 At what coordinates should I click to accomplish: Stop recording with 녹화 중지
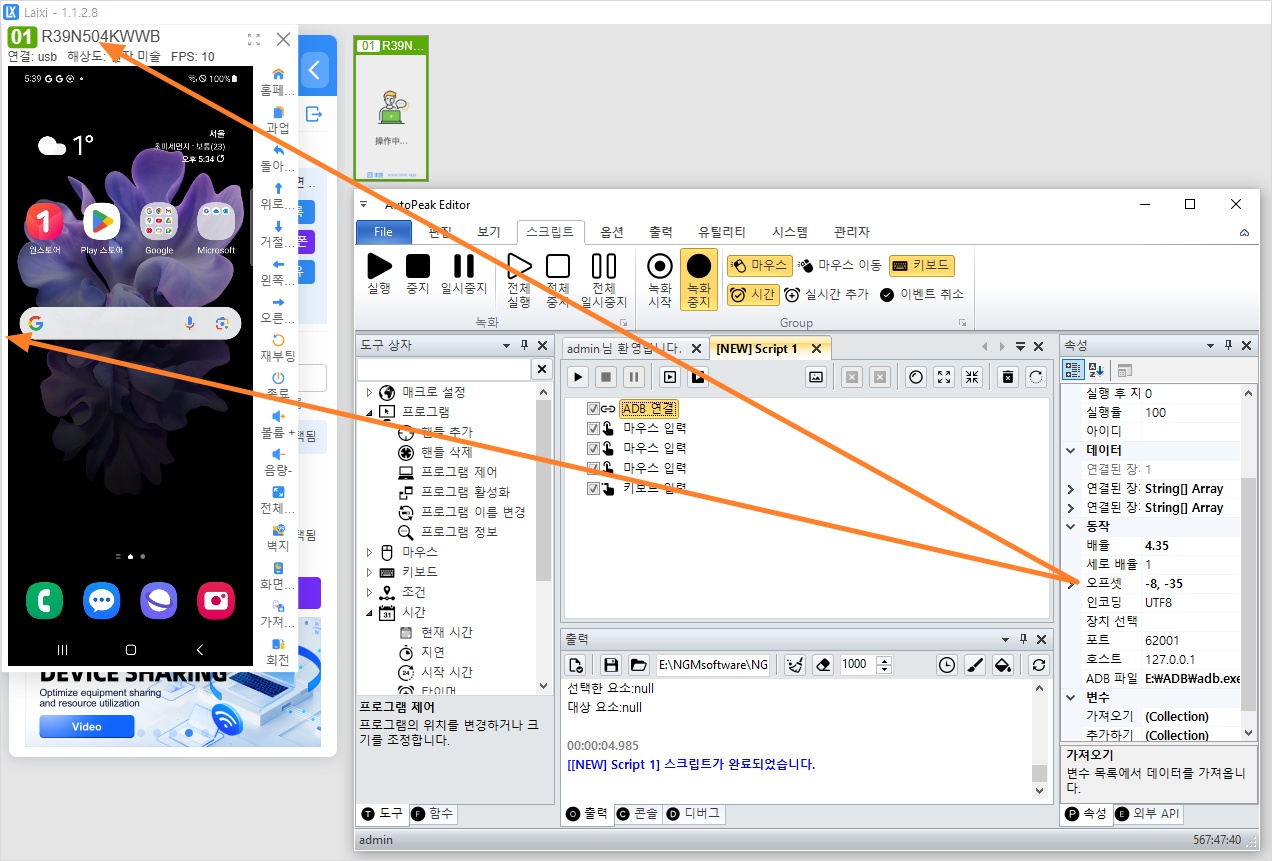coord(699,280)
